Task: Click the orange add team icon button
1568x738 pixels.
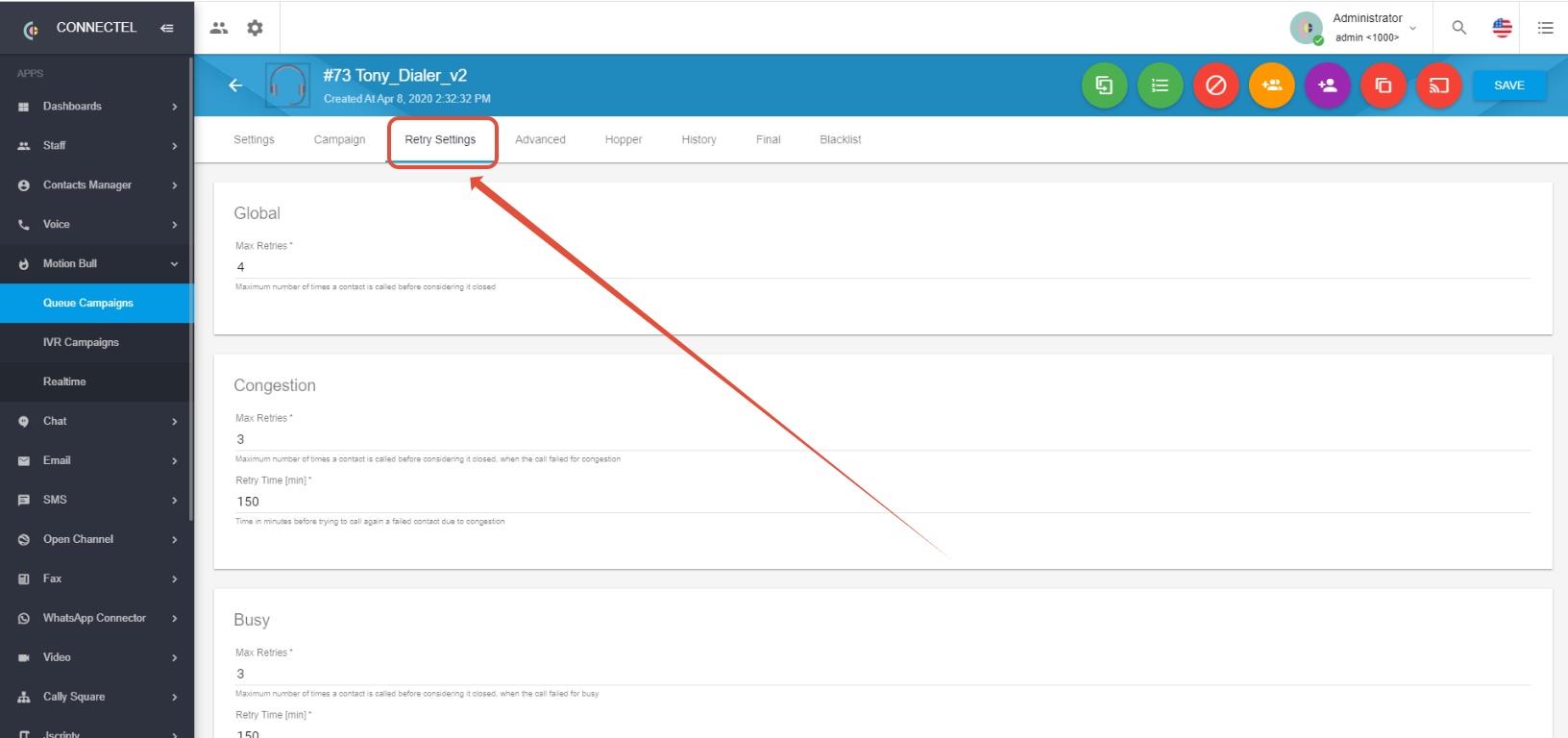Action: pyautogui.click(x=1271, y=86)
